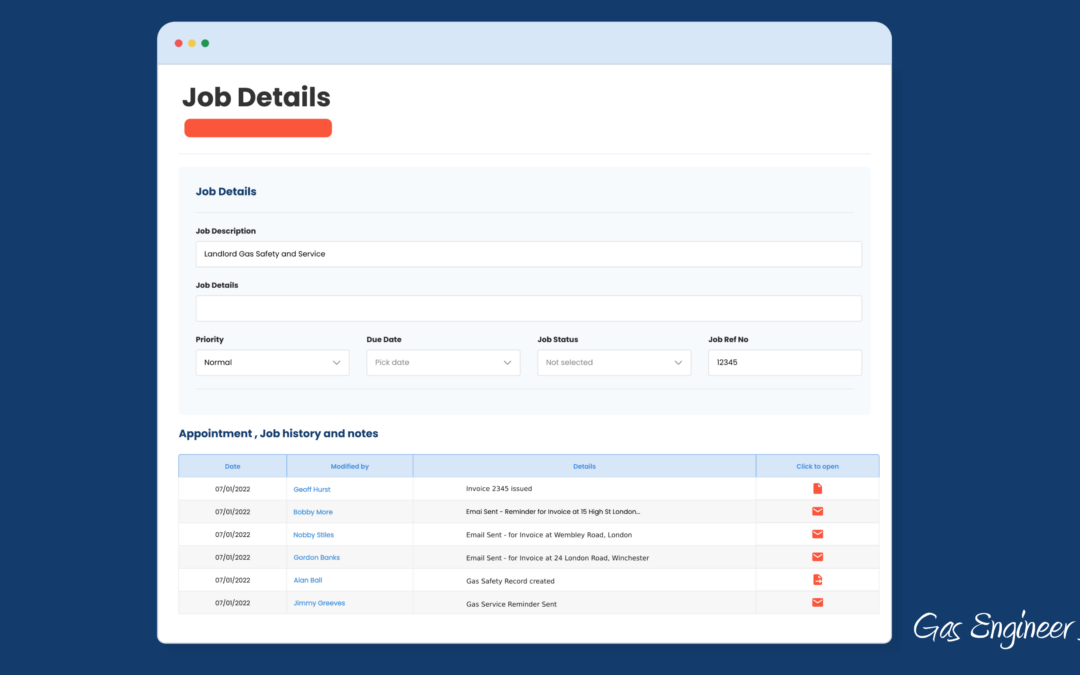Open email icon for Wembley Road invoice
This screenshot has width=1080, height=675.
point(817,534)
